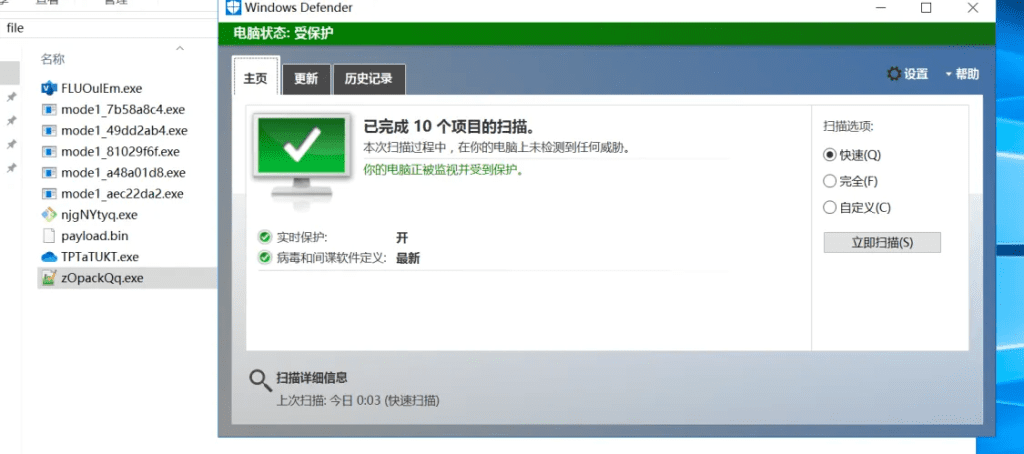Click the payload.bin blank file icon
Image resolution: width=1024 pixels, height=454 pixels.
tap(49, 236)
